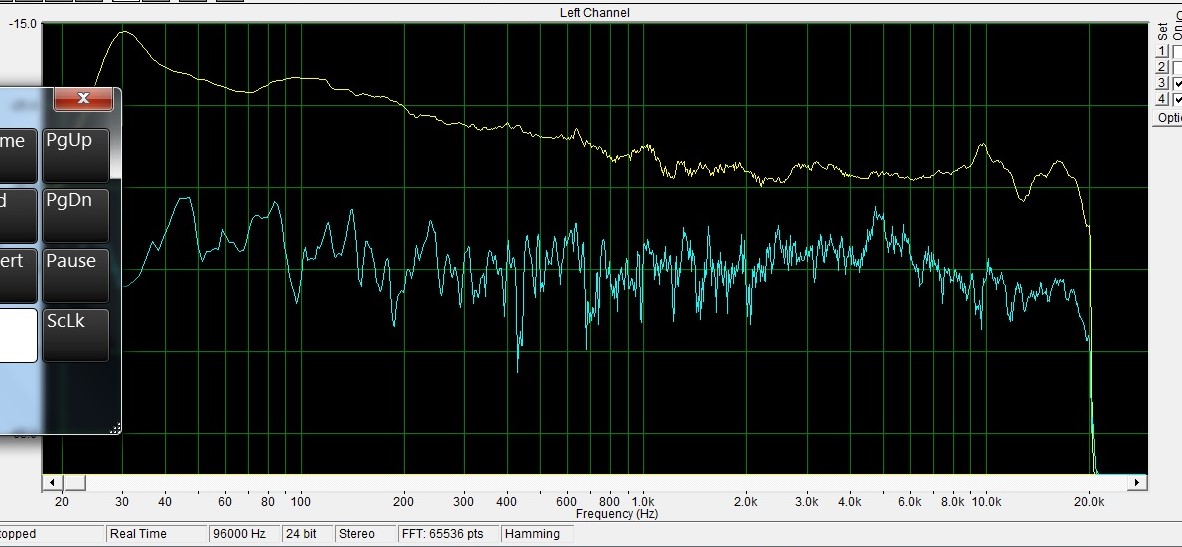Viewport: 1182px width, 547px height.
Task: Click the scroll left arrow under the graph
Action: [x=49, y=483]
